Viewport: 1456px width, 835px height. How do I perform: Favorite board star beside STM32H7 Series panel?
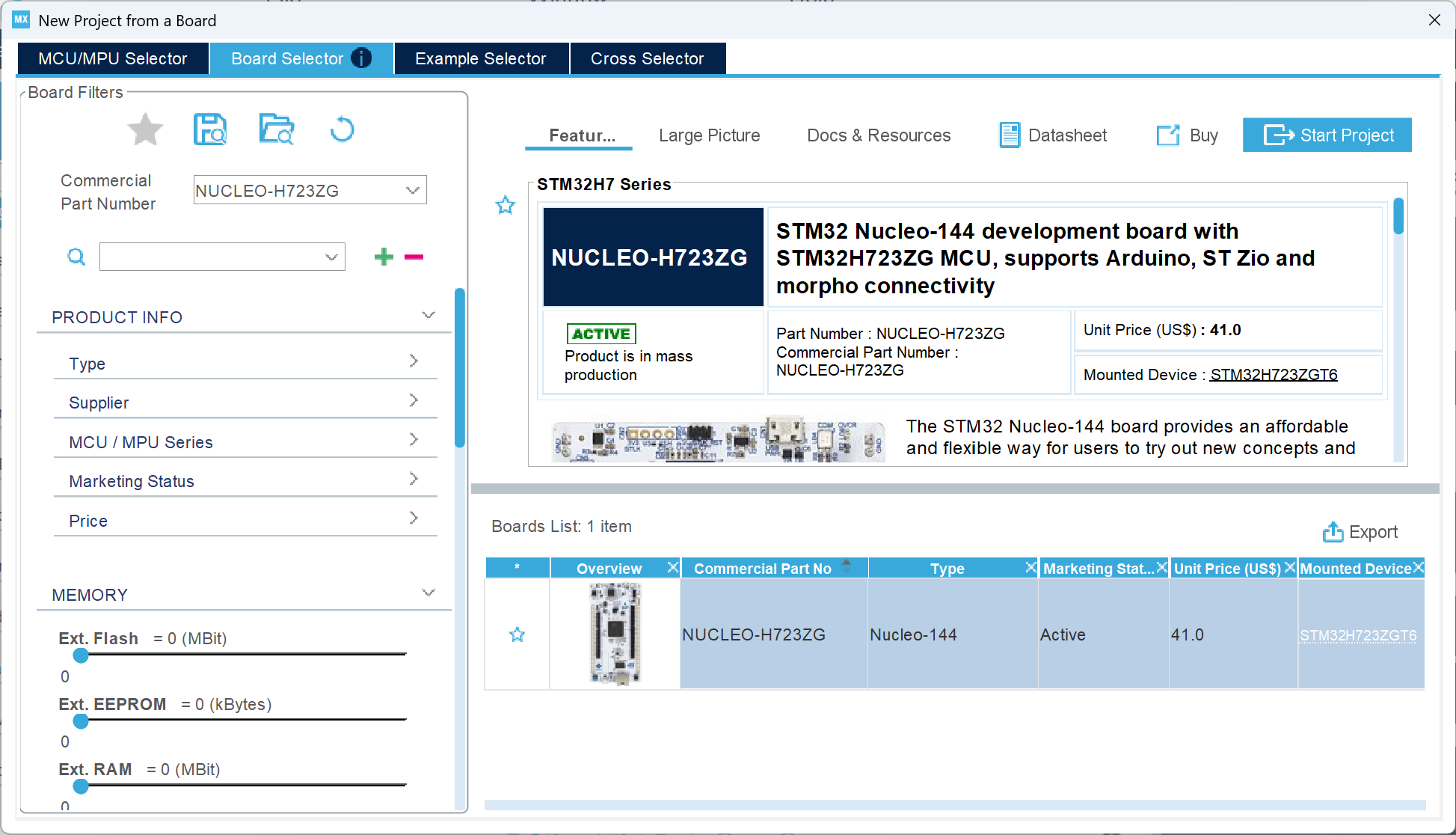coord(506,205)
